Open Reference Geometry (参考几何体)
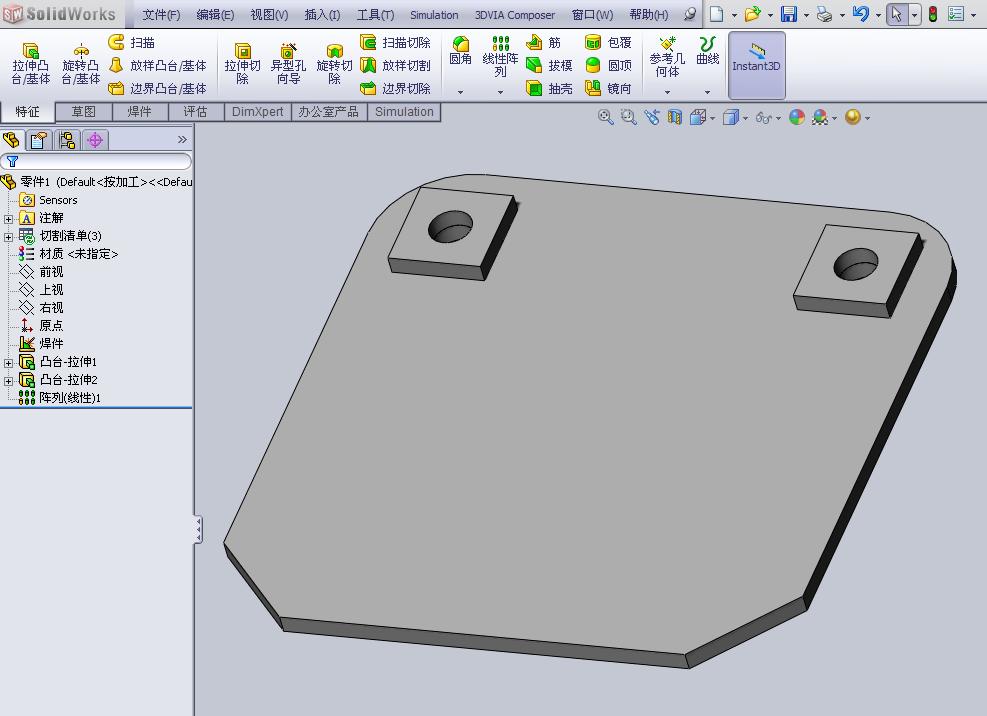The height and width of the screenshot is (716, 987). pos(667,57)
